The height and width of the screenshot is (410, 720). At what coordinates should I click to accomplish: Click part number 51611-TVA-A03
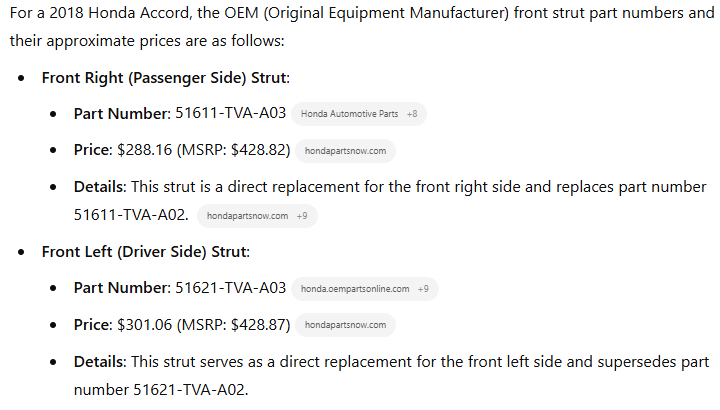[230, 114]
